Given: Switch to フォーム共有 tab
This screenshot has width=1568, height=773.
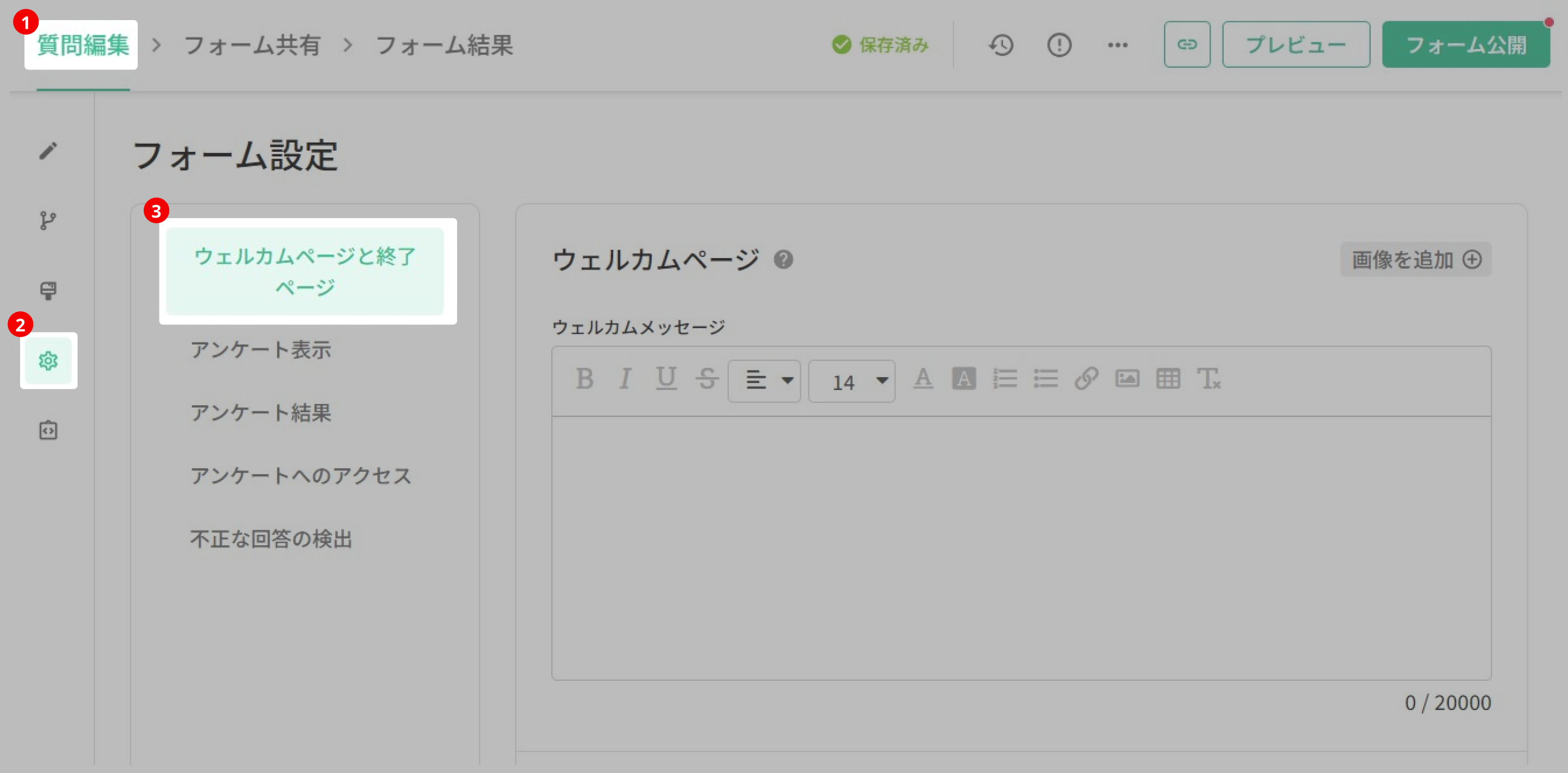Looking at the screenshot, I should coord(252,45).
